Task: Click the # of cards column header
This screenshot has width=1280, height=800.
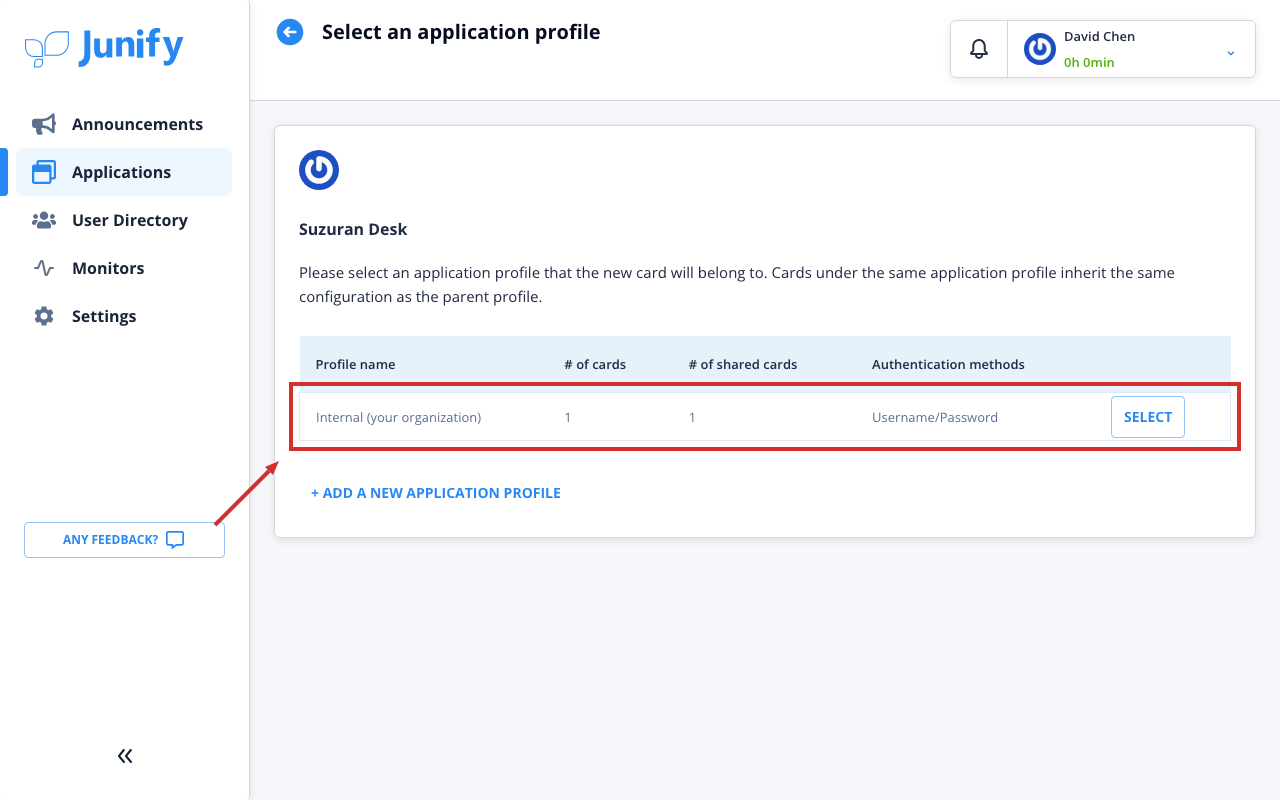Action: (x=595, y=364)
